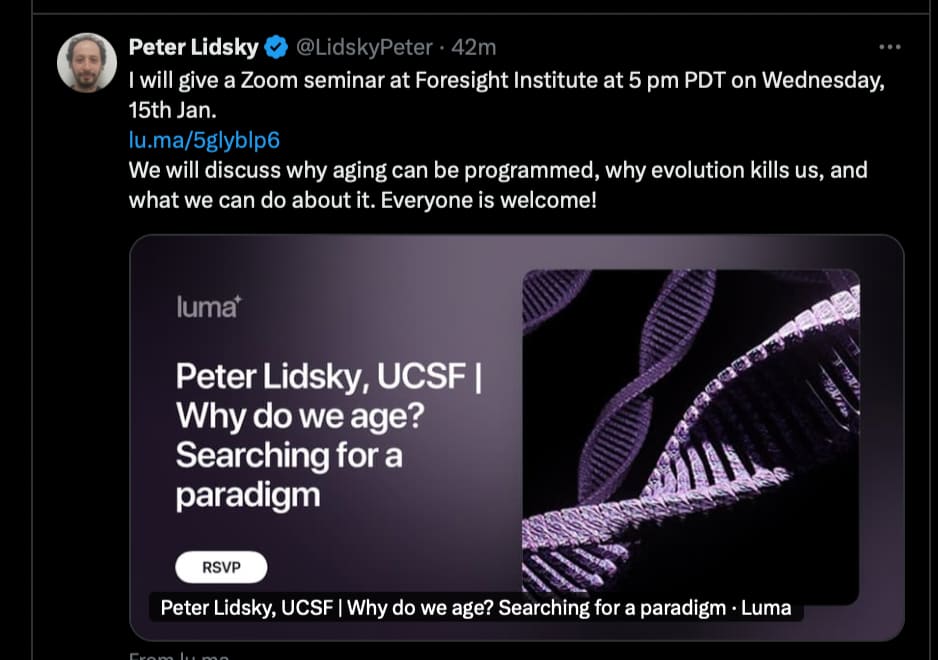
Task: Click the Peter Lidsky display name
Action: [193, 47]
